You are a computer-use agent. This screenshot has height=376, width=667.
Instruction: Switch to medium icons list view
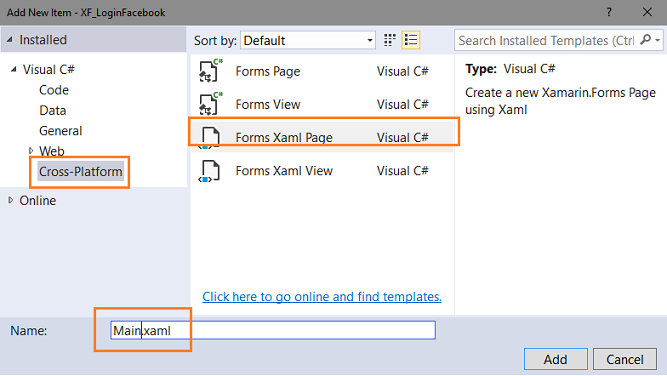click(410, 40)
